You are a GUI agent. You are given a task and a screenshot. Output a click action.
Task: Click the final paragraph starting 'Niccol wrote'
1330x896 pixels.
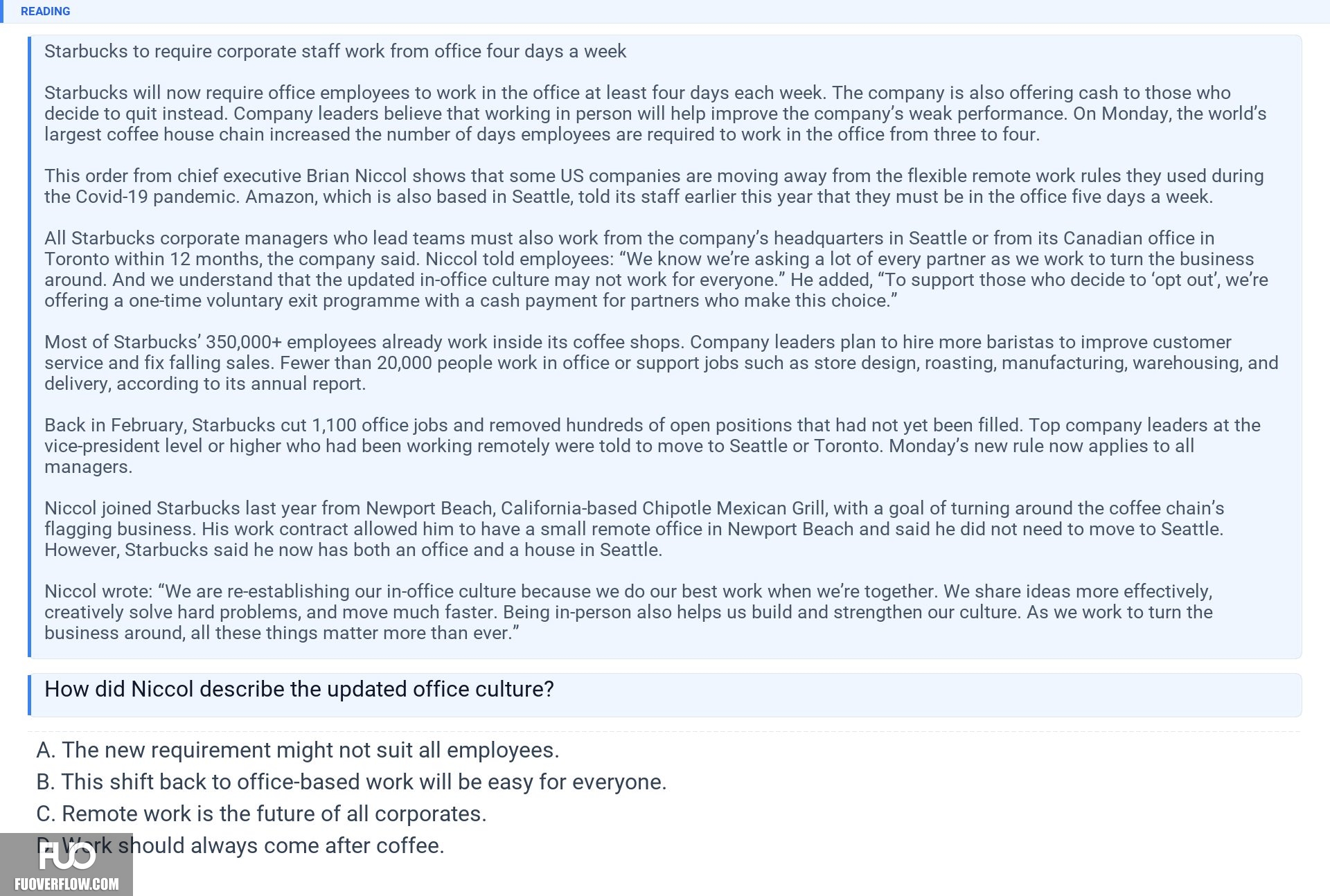(x=628, y=612)
